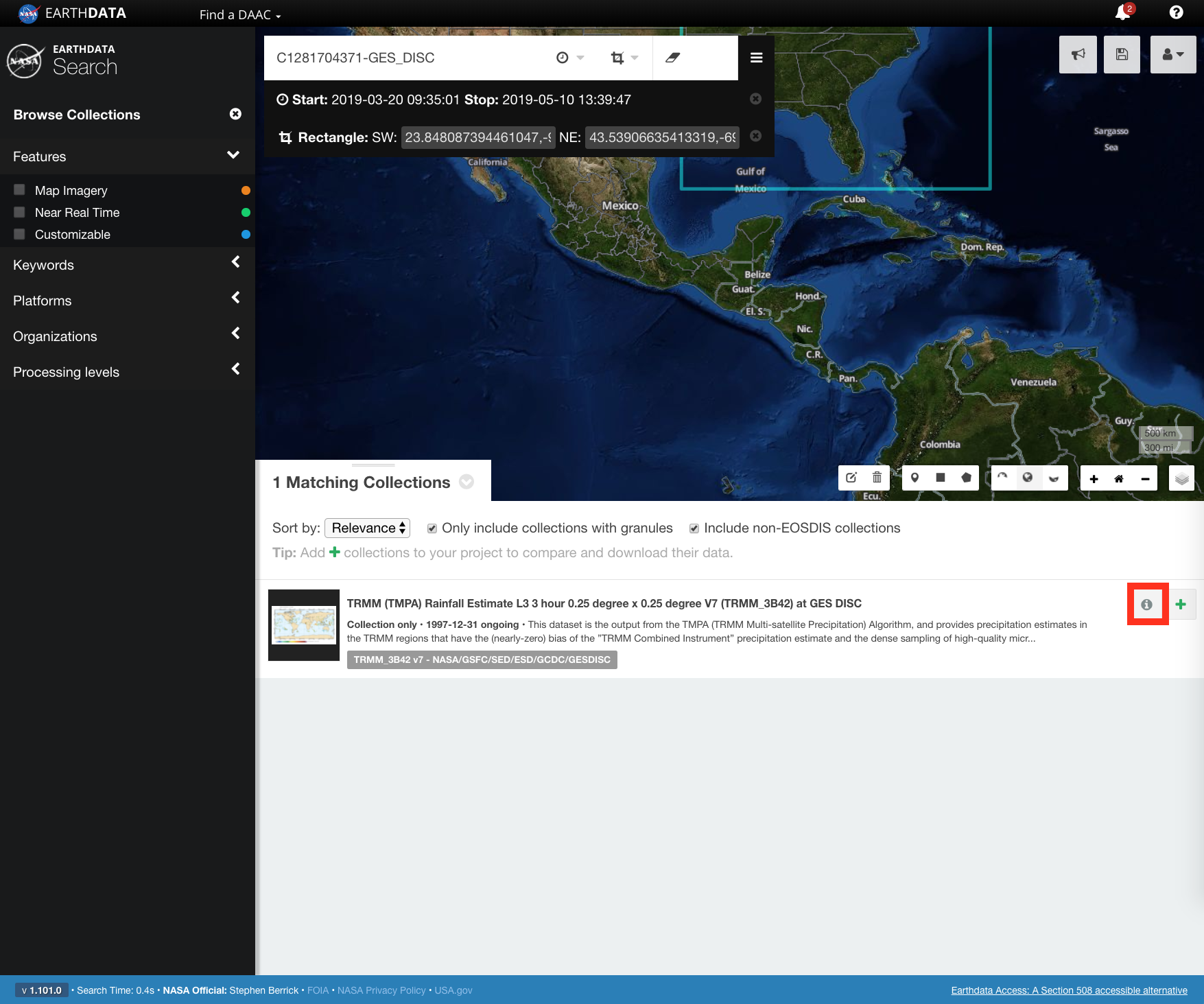Edit the SW coordinate input
This screenshot has width=1204, height=1004.
click(x=477, y=137)
